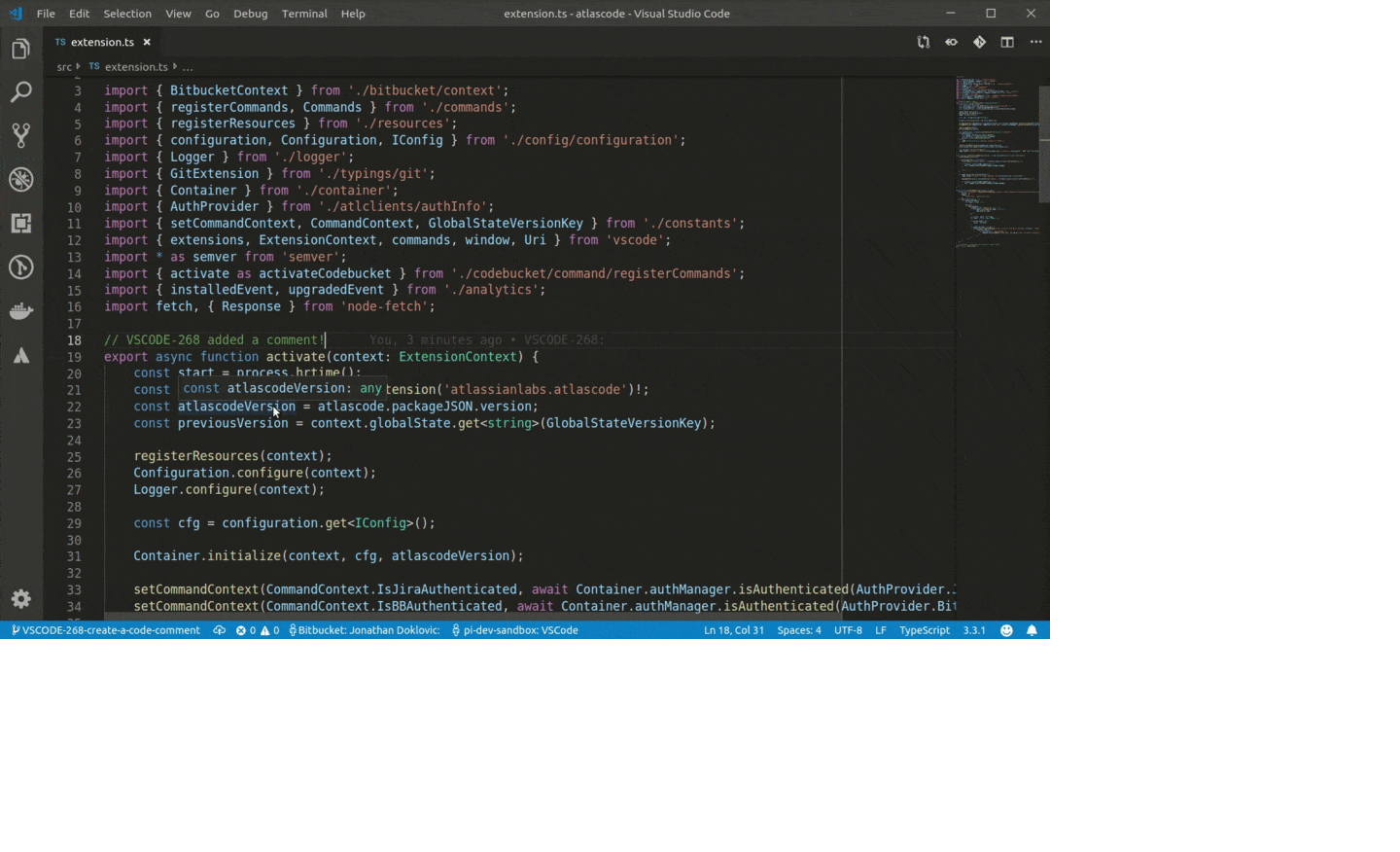Click the feedback smiley icon

pos(1006,630)
